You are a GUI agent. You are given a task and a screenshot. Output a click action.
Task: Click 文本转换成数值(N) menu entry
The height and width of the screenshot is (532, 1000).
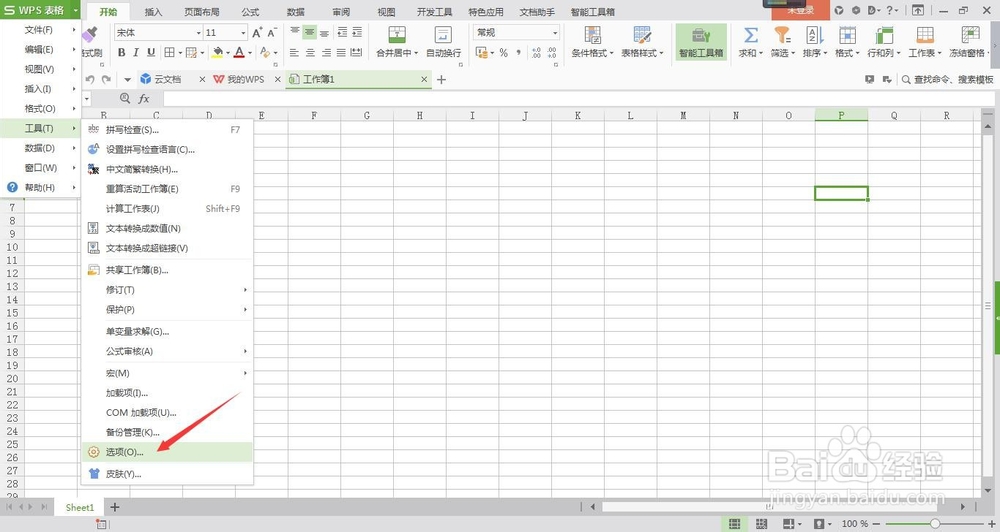coord(168,228)
